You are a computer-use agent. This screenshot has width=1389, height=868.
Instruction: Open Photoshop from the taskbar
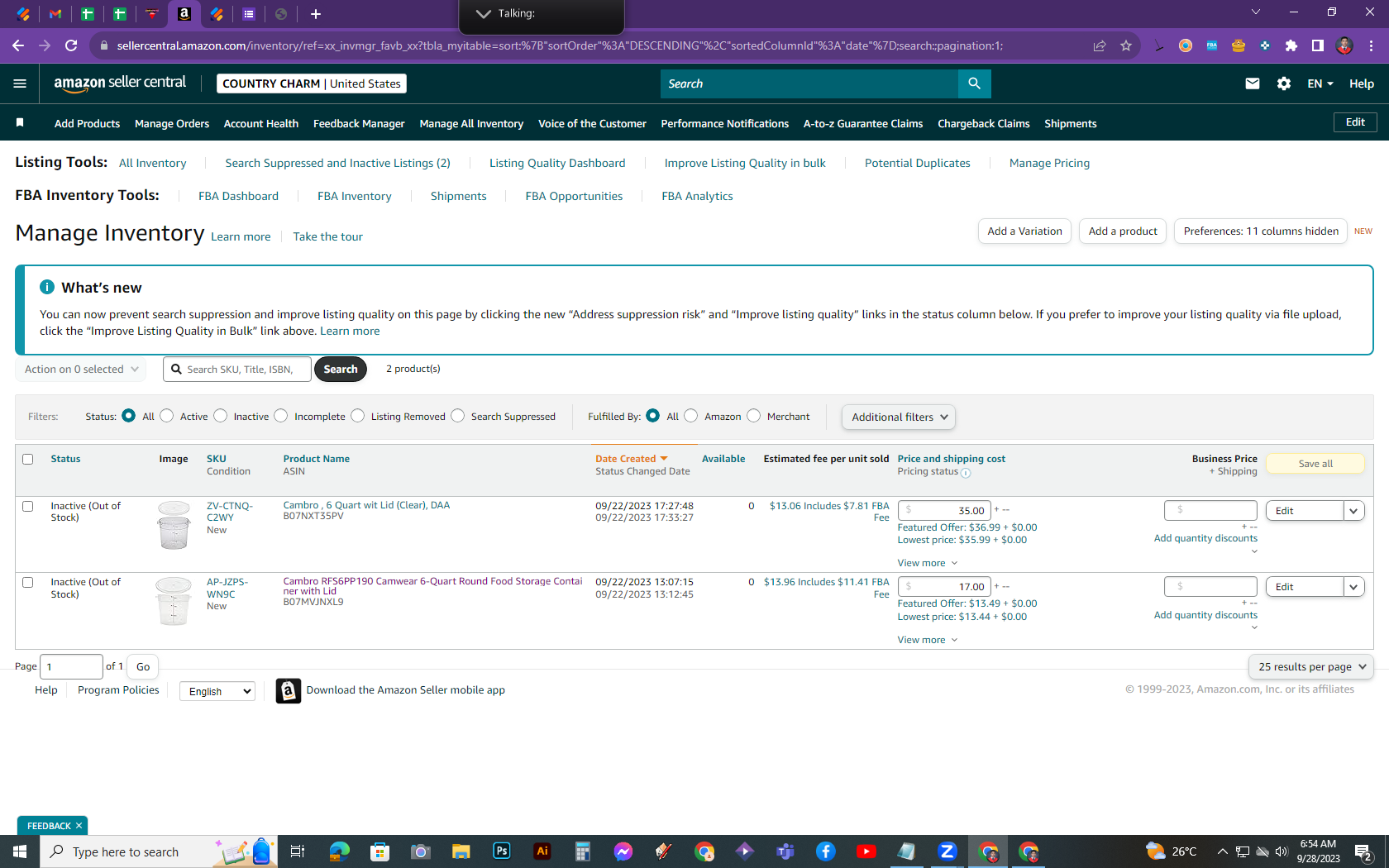click(x=502, y=851)
